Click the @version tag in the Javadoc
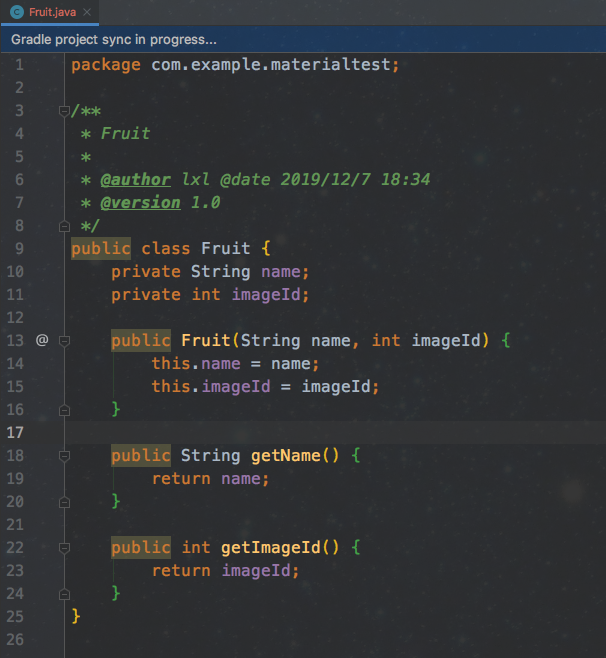 (x=141, y=203)
